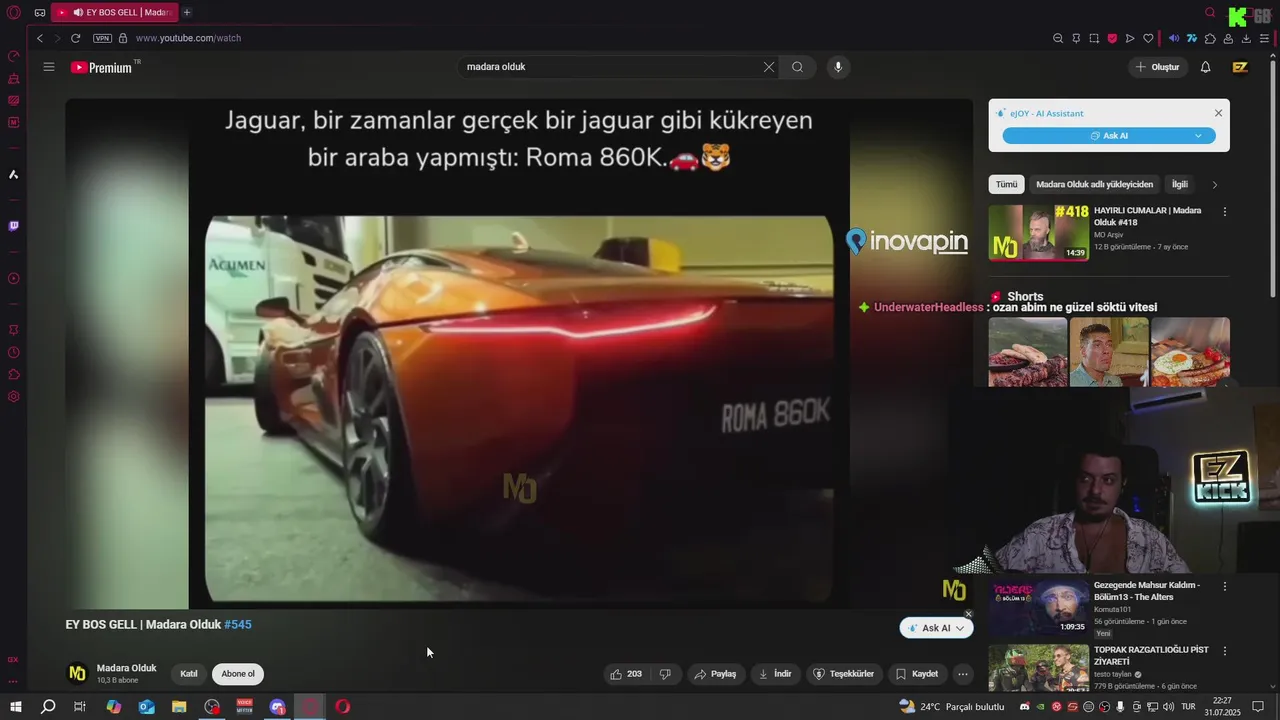
Task: Expand floating Ask AI button chevron
Action: pos(959,628)
